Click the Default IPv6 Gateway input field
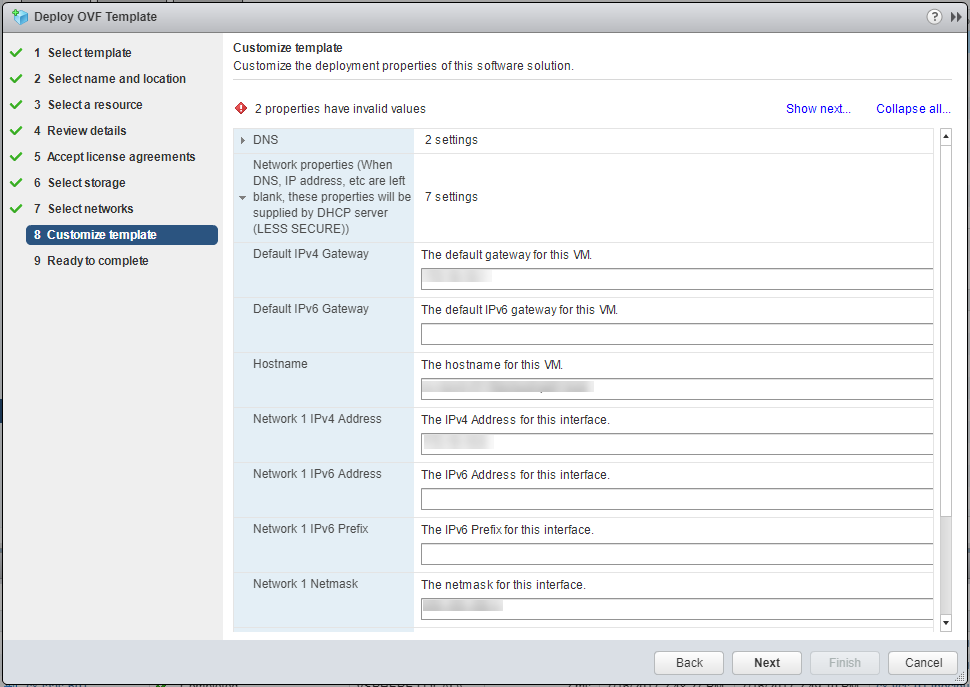The image size is (970, 687). tap(676, 334)
